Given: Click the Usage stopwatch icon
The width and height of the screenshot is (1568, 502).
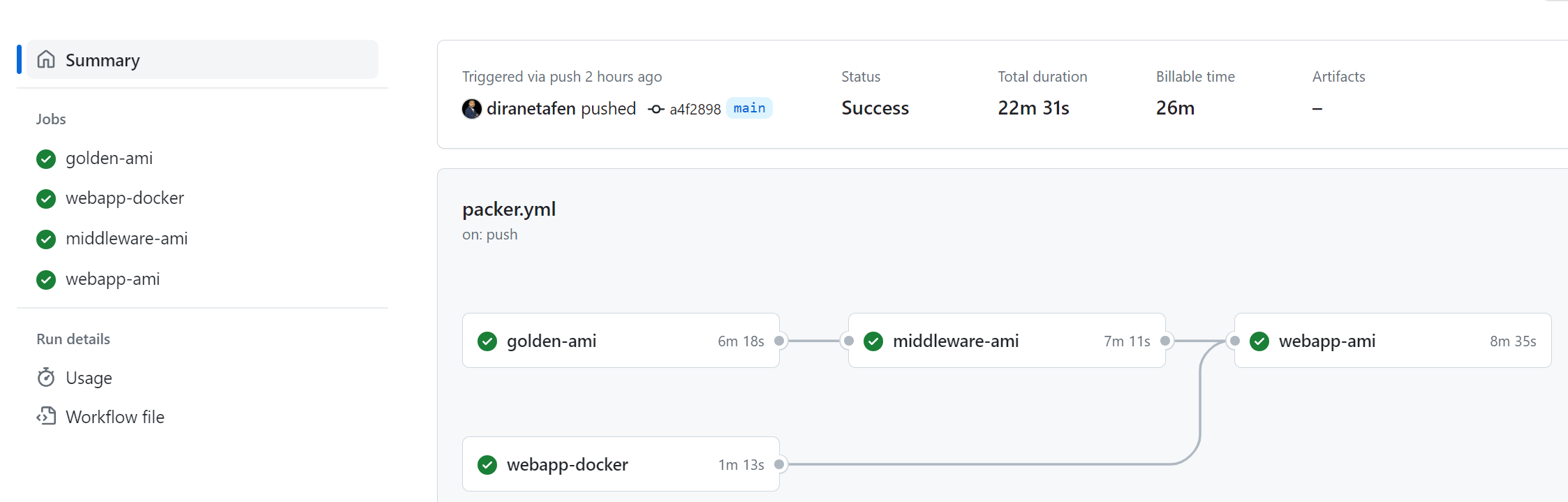Looking at the screenshot, I should [46, 377].
